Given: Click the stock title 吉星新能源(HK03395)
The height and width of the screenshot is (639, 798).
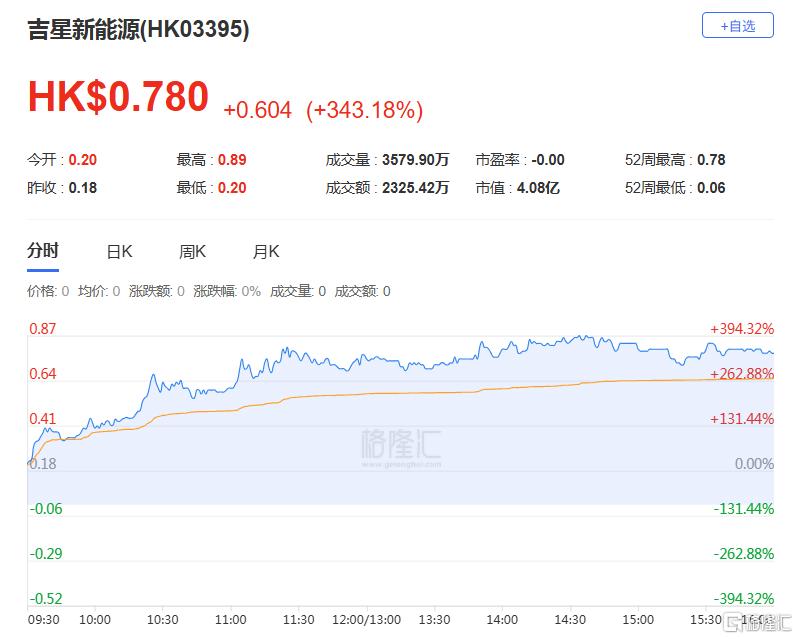Looking at the screenshot, I should (x=138, y=29).
